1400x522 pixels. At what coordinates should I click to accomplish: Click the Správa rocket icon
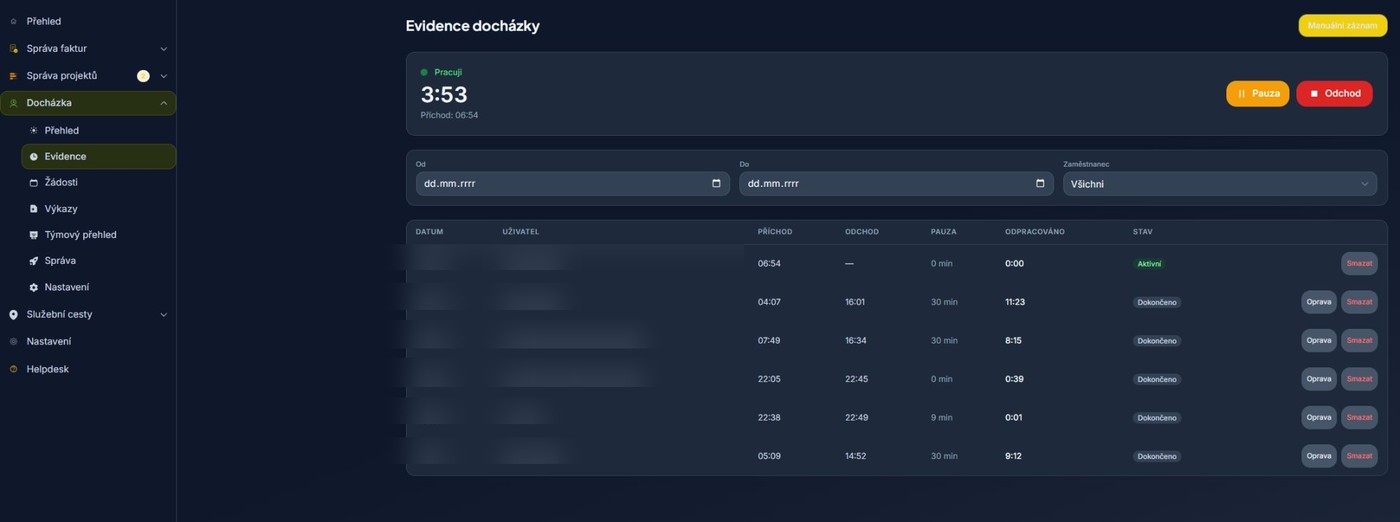(34, 261)
